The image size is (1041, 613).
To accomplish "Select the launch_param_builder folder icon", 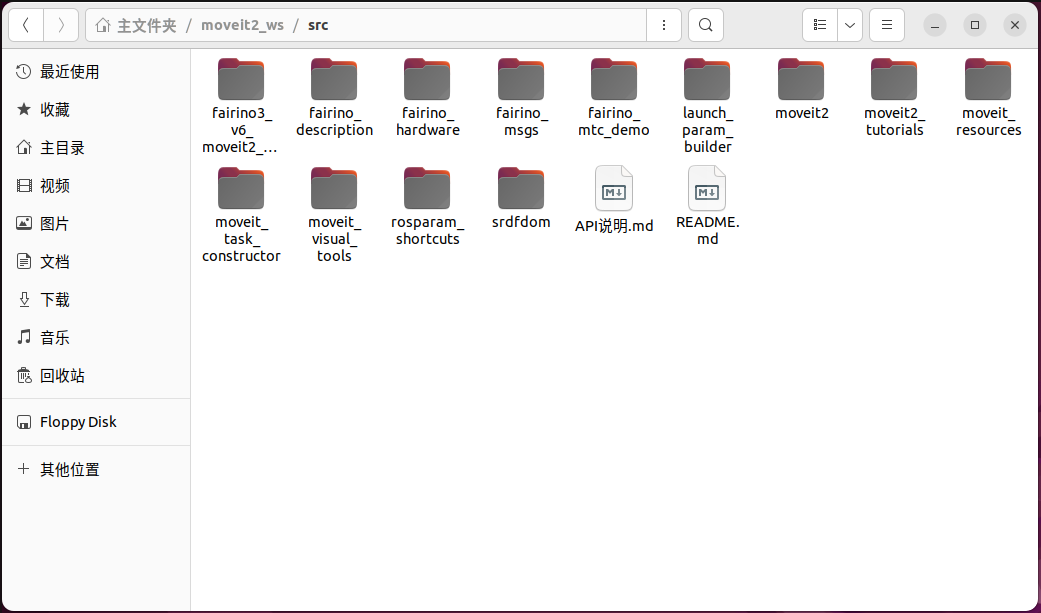I will [707, 79].
